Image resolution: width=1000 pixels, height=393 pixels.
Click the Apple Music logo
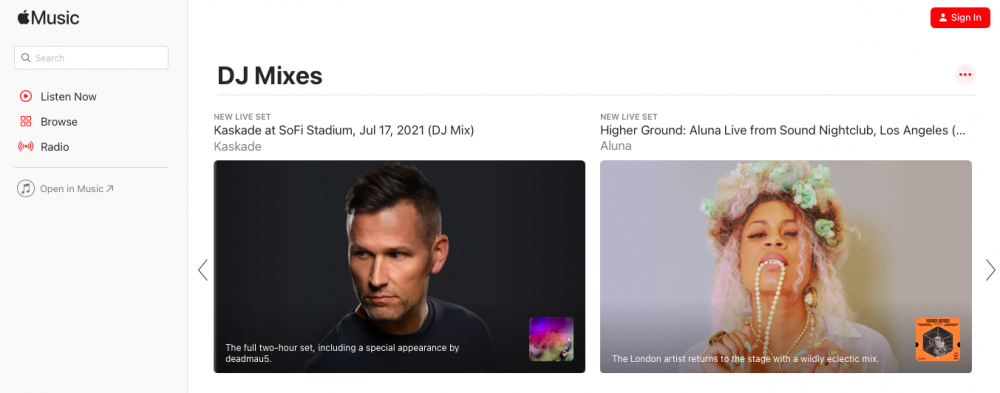pyautogui.click(x=48, y=18)
